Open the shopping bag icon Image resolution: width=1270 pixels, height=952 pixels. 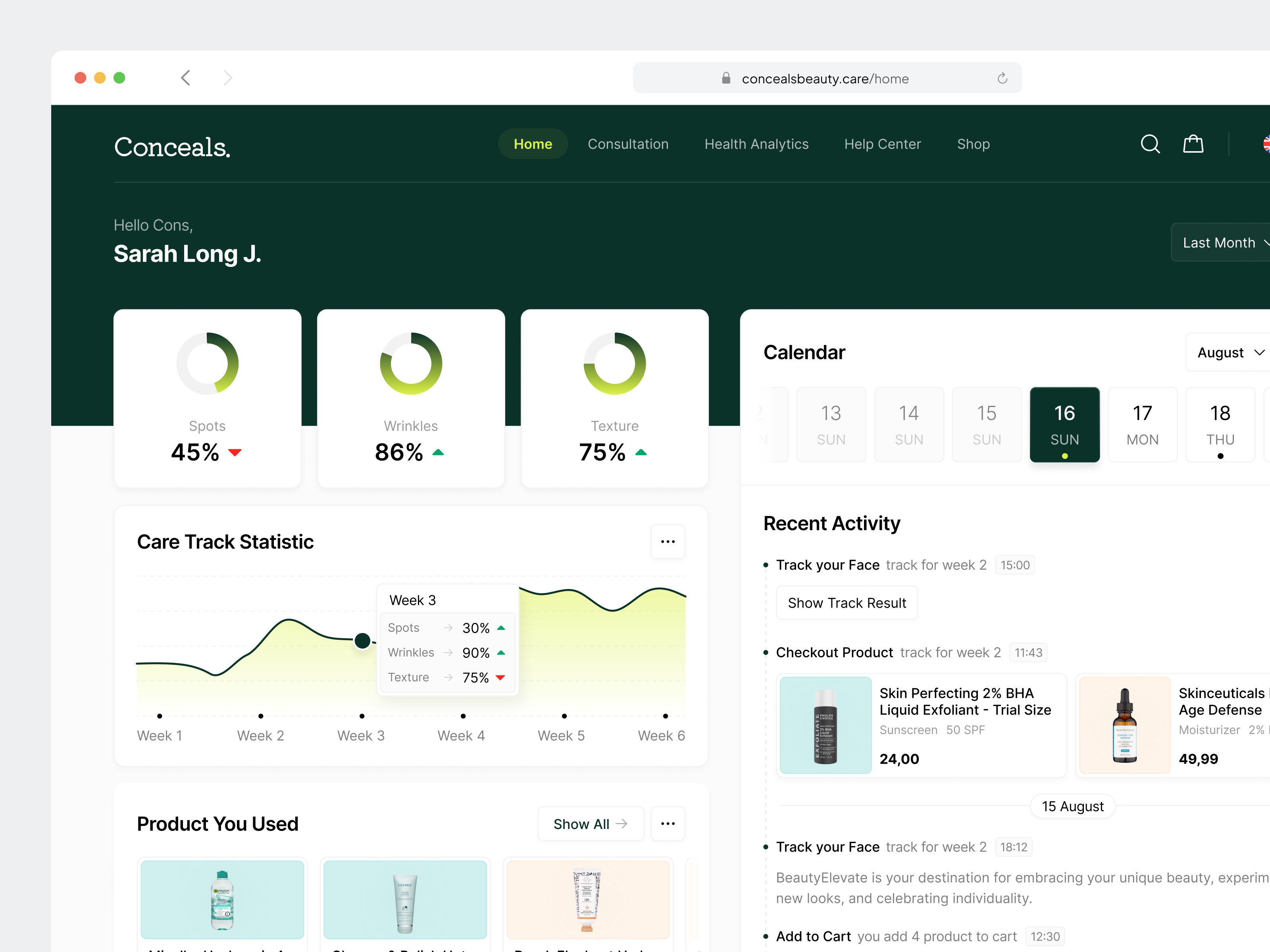click(1193, 144)
